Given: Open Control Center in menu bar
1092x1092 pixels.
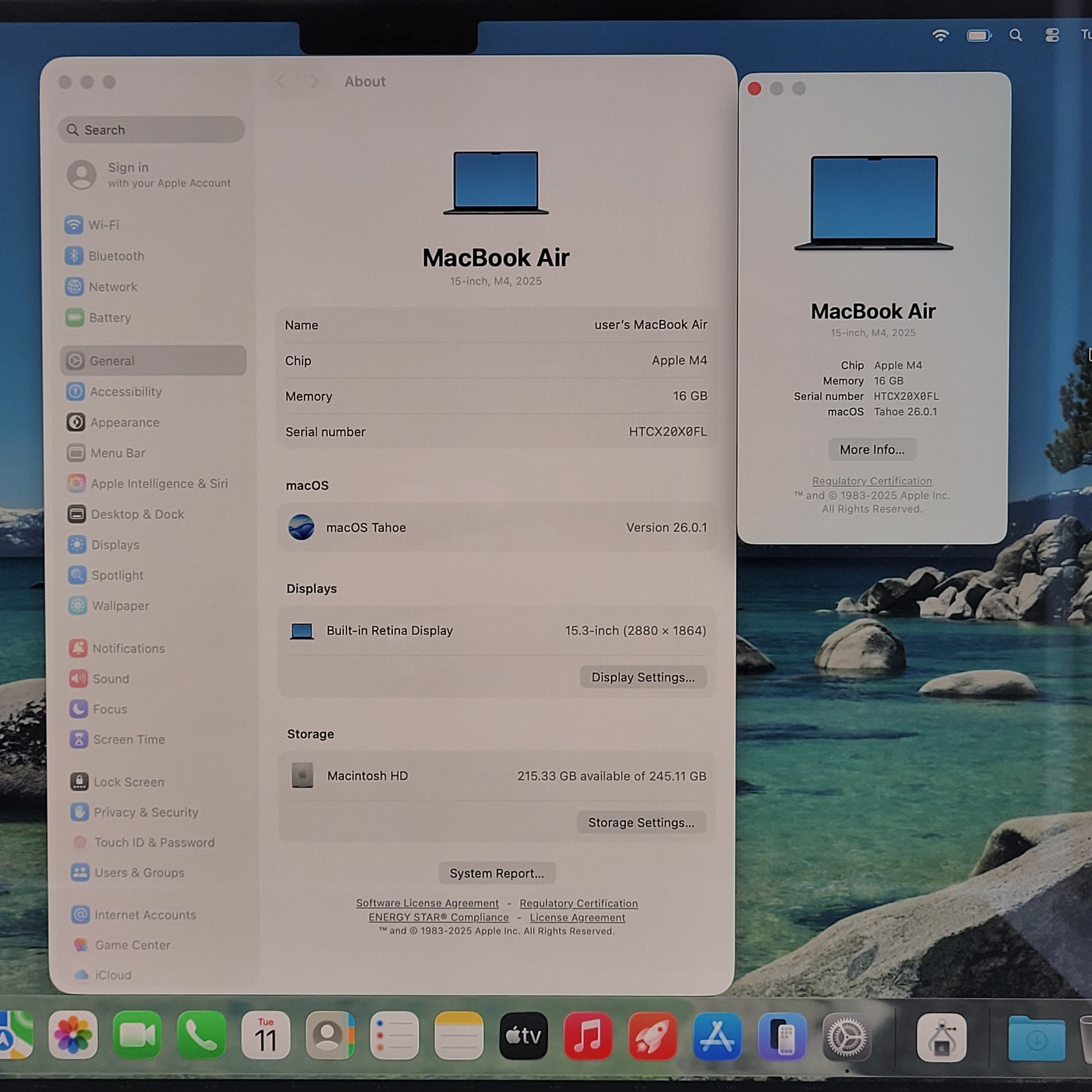Looking at the screenshot, I should point(1052,35).
